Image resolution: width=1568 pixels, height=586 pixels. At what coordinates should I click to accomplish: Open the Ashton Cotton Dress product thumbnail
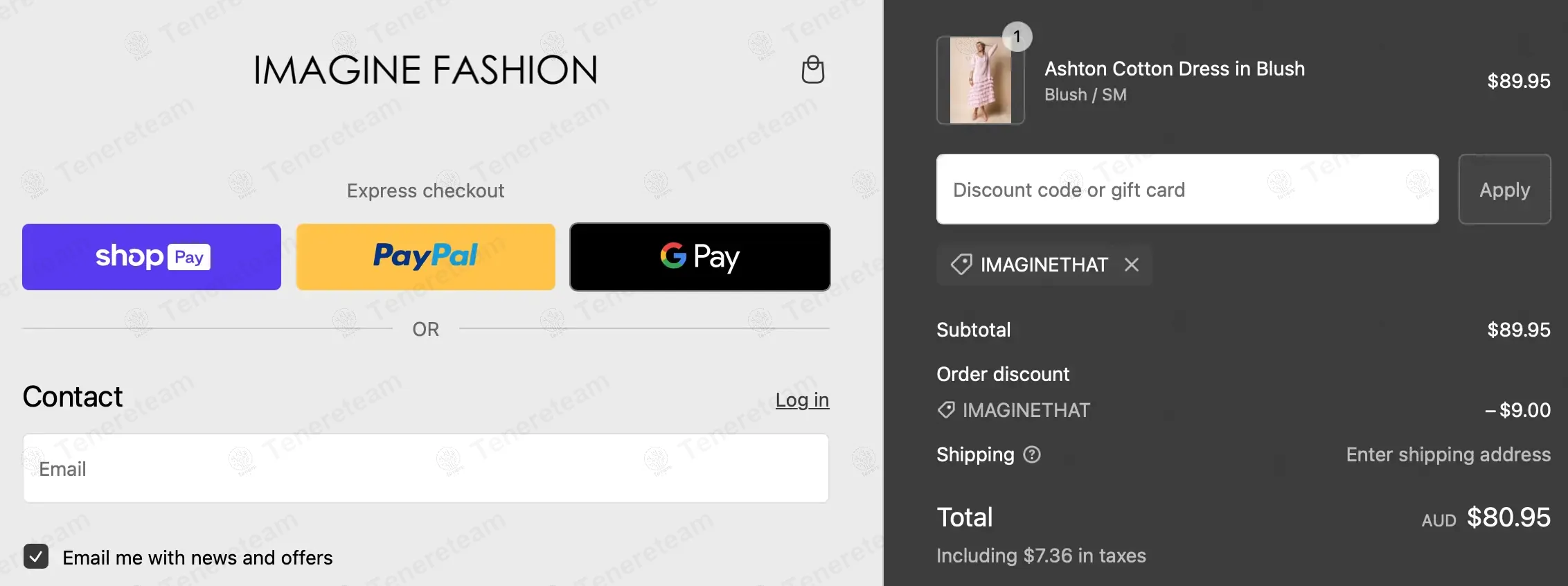click(980, 80)
